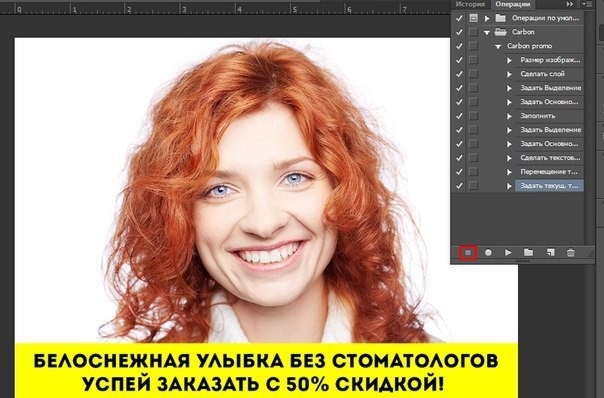This screenshot has width=604, height=398.
Task: Expand the Задать текущ. т… step details
Action: click(509, 186)
